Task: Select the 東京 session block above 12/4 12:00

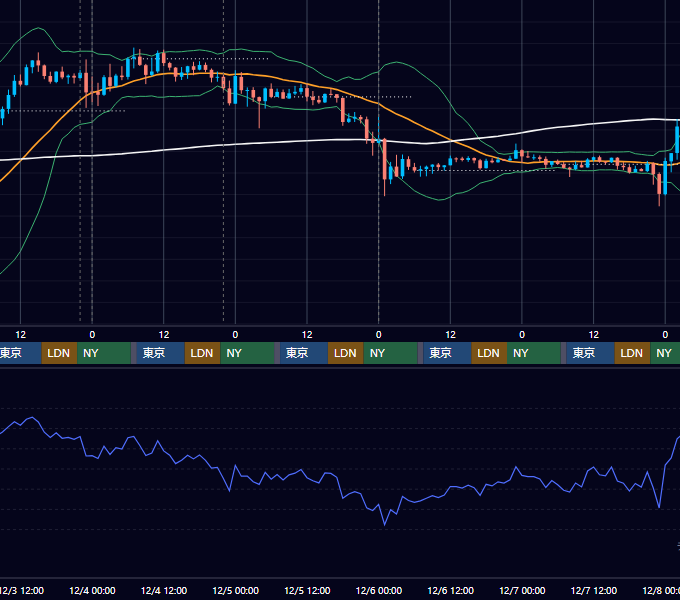Action: pos(160,353)
